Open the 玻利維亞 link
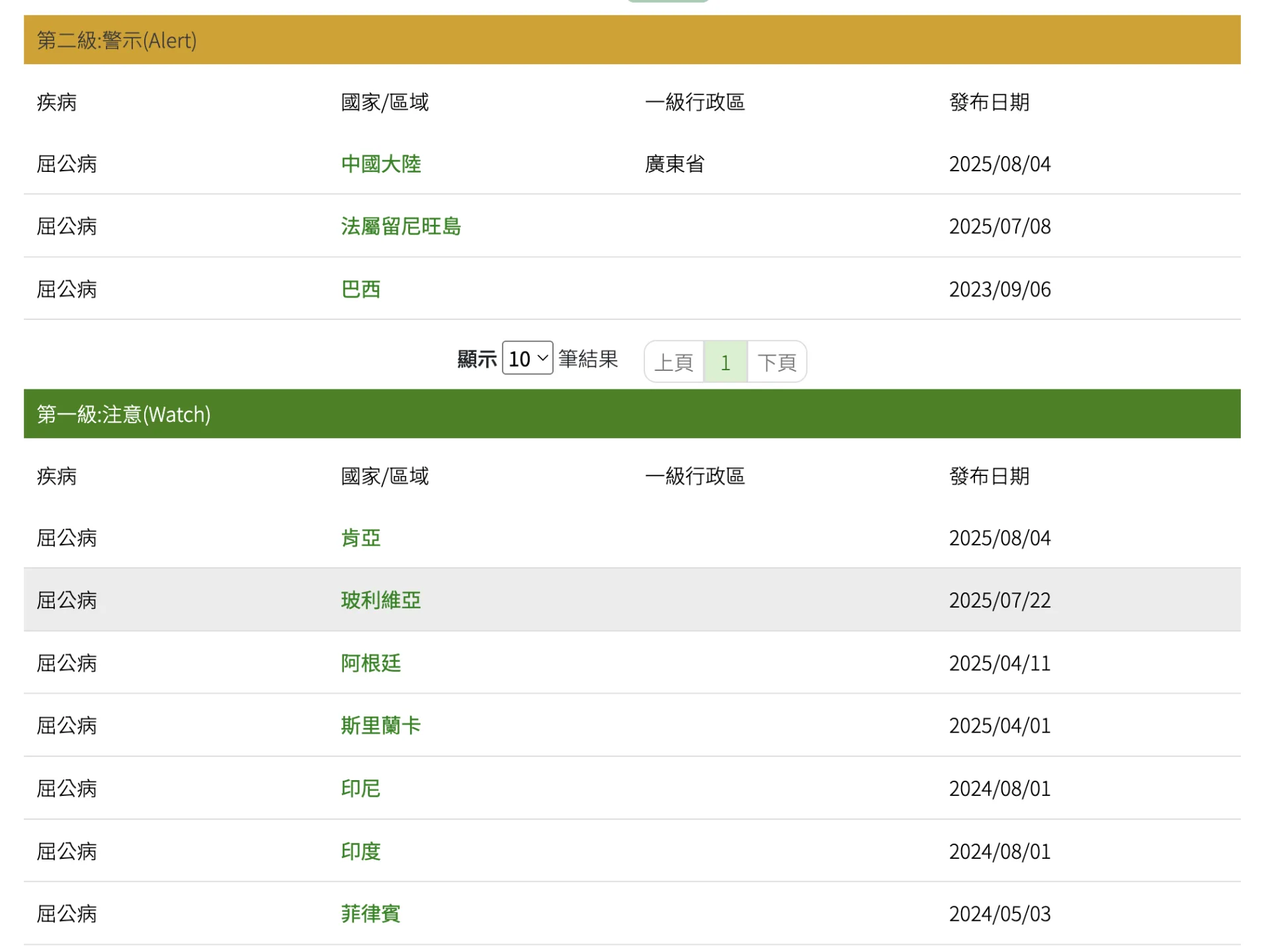 (381, 600)
